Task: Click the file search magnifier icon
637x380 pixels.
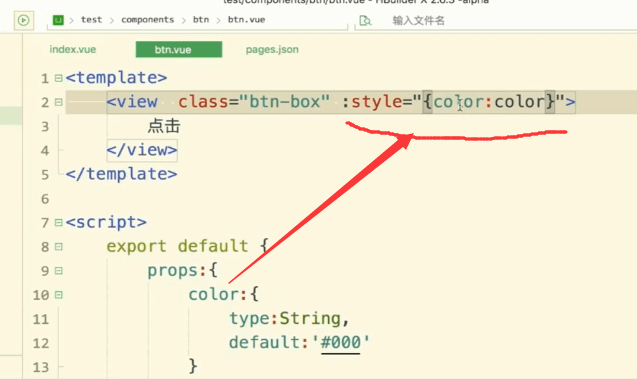Action: coord(365,20)
